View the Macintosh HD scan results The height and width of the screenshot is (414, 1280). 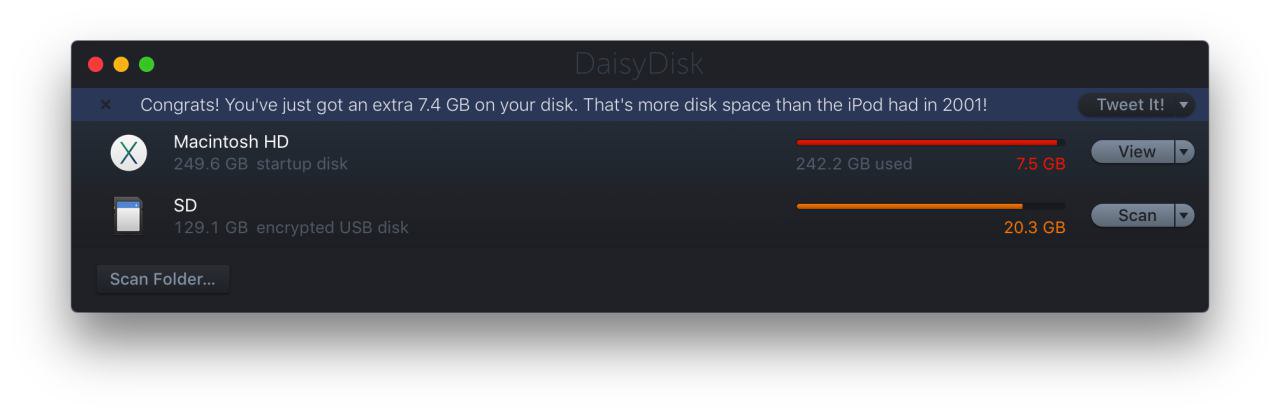pyautogui.click(x=1132, y=152)
